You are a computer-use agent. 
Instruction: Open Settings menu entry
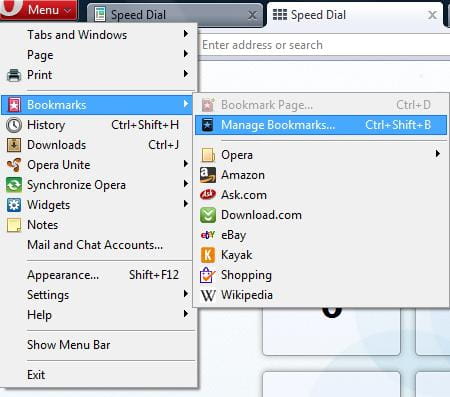click(98, 295)
